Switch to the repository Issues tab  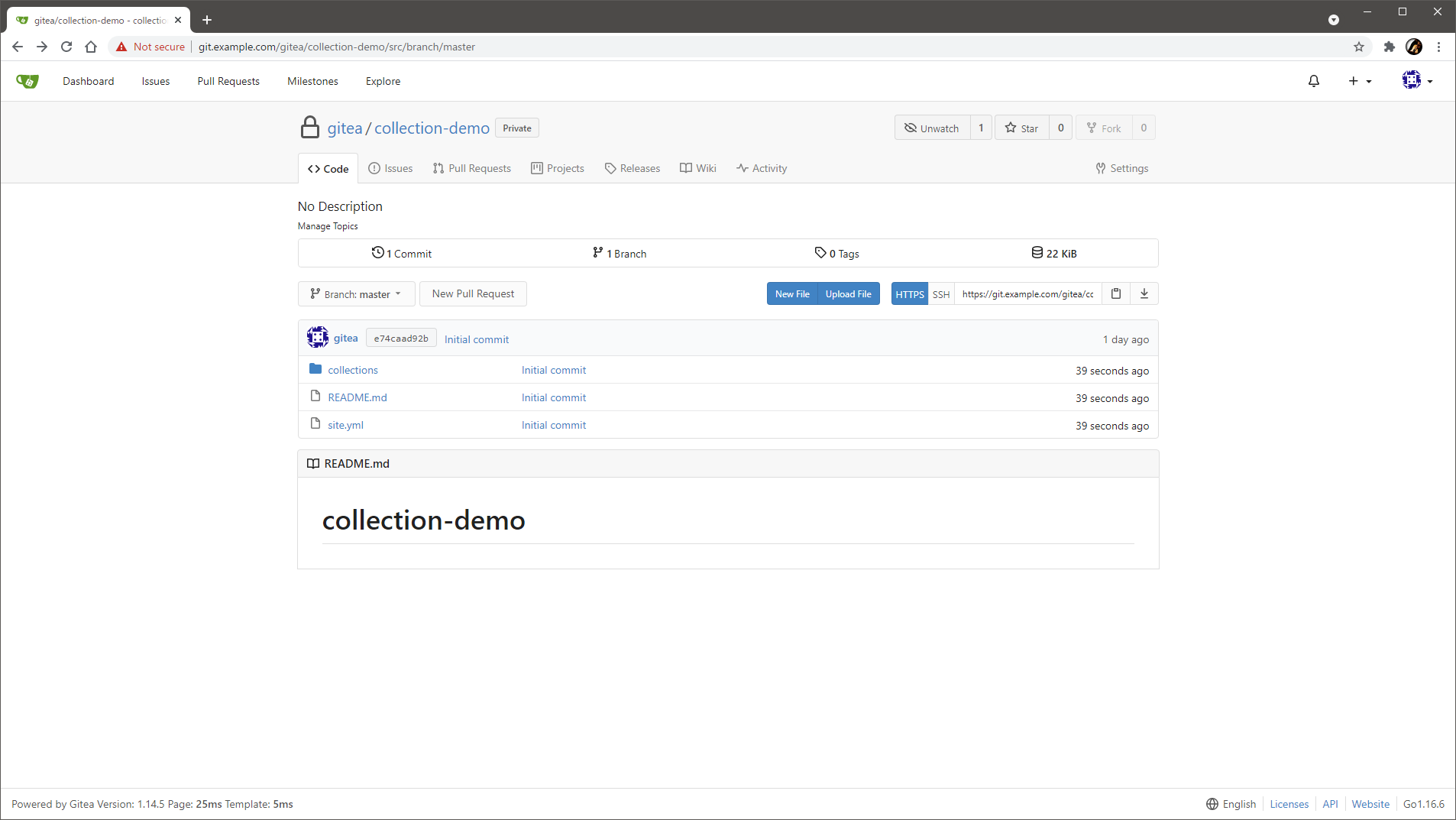tap(390, 168)
